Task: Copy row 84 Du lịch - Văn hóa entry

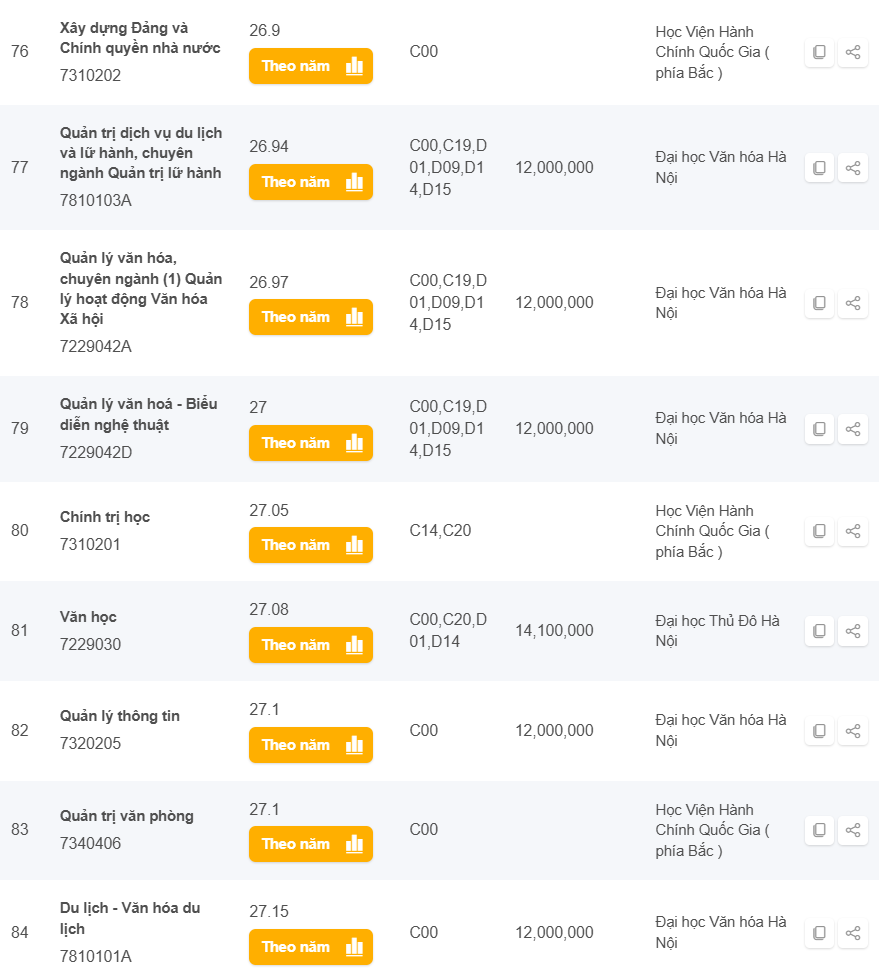Action: 819,933
